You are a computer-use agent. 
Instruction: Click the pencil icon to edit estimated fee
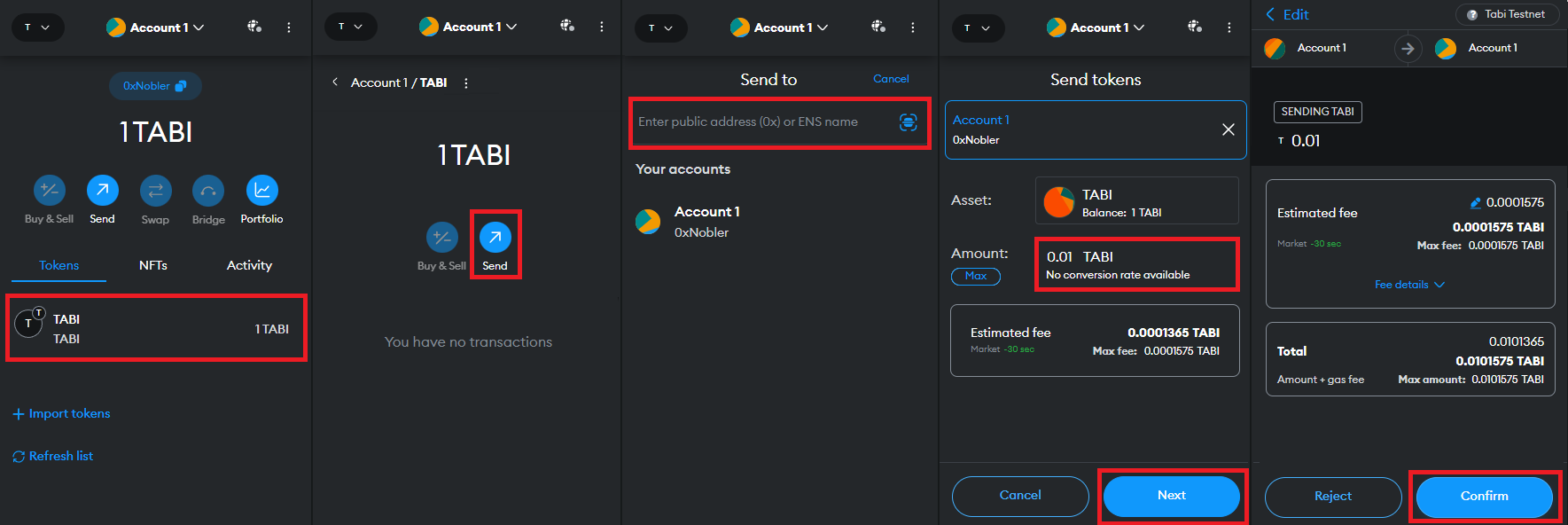[1476, 203]
